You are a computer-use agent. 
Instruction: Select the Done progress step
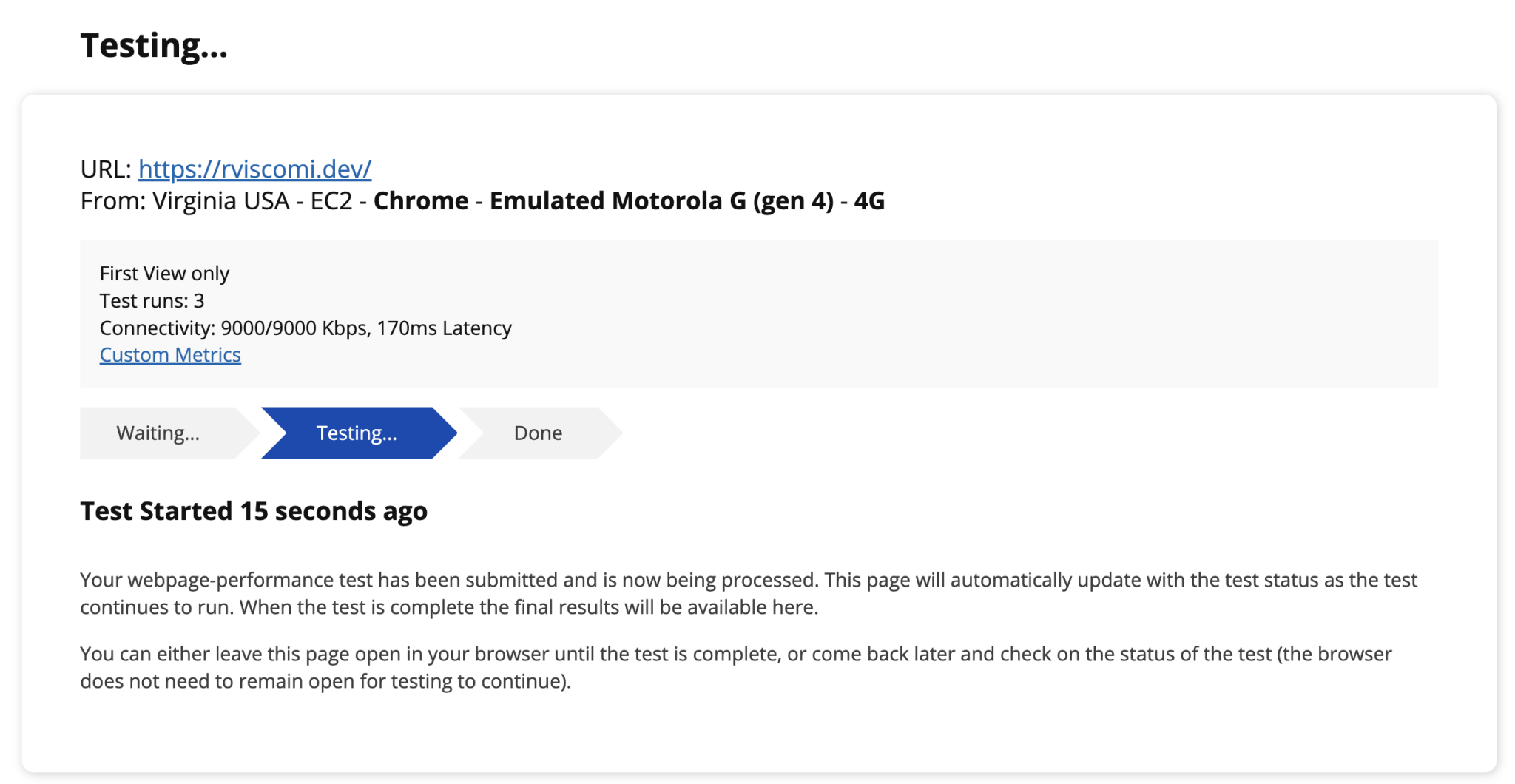(538, 433)
